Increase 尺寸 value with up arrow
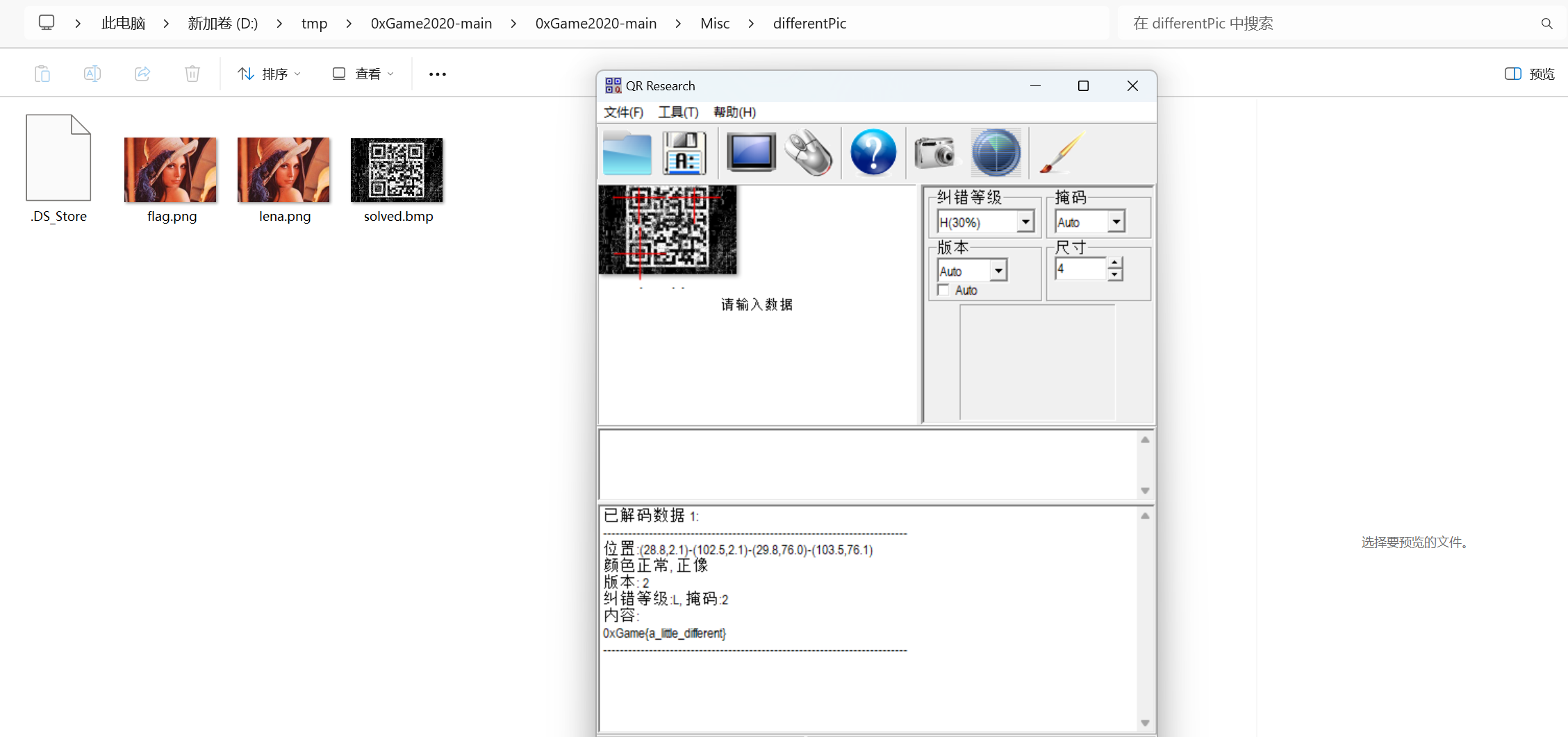The height and width of the screenshot is (737, 1568). coord(1115,263)
